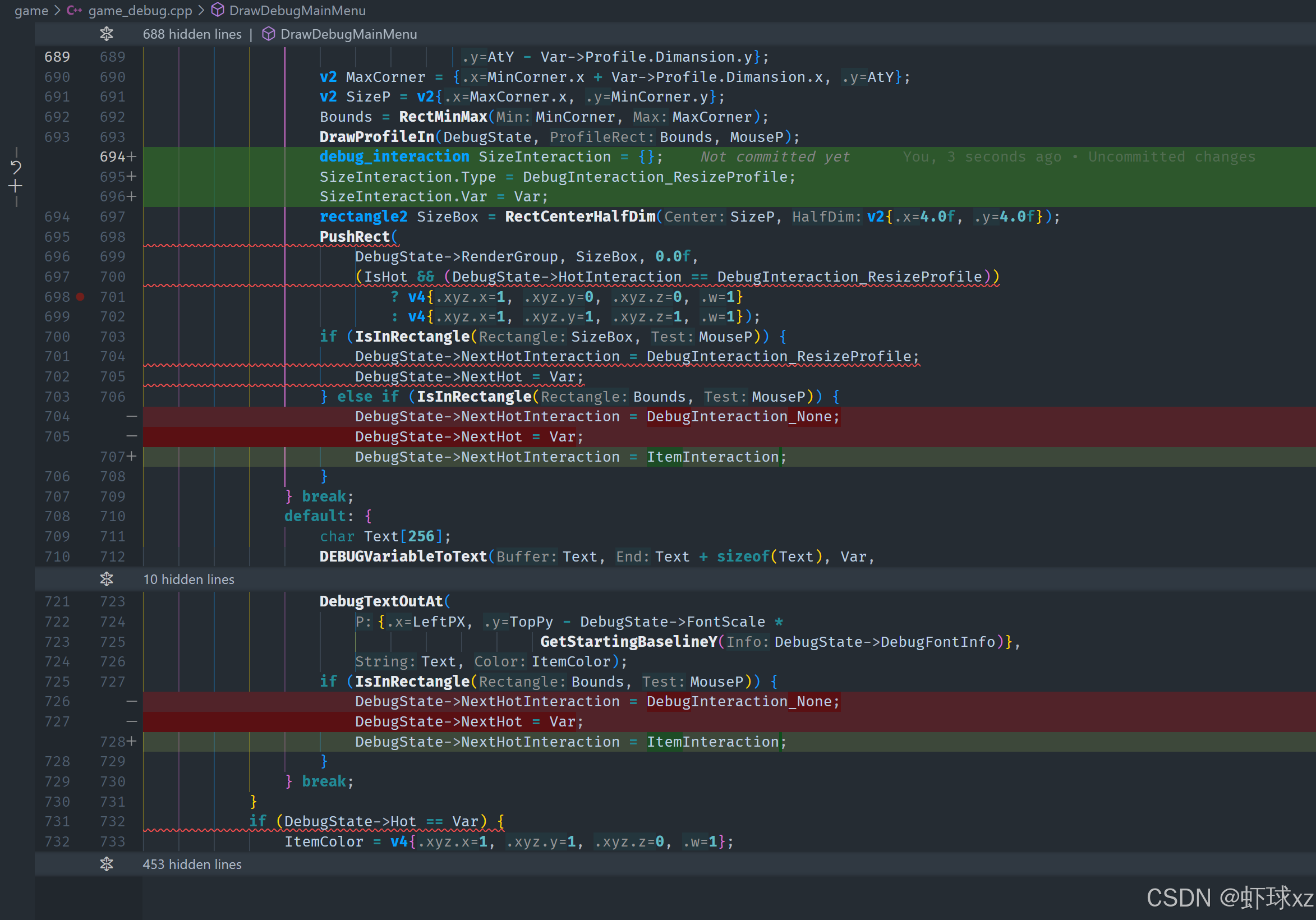Click the stage change plus icon in gutter
The height and width of the screenshot is (920, 1316).
[16, 187]
